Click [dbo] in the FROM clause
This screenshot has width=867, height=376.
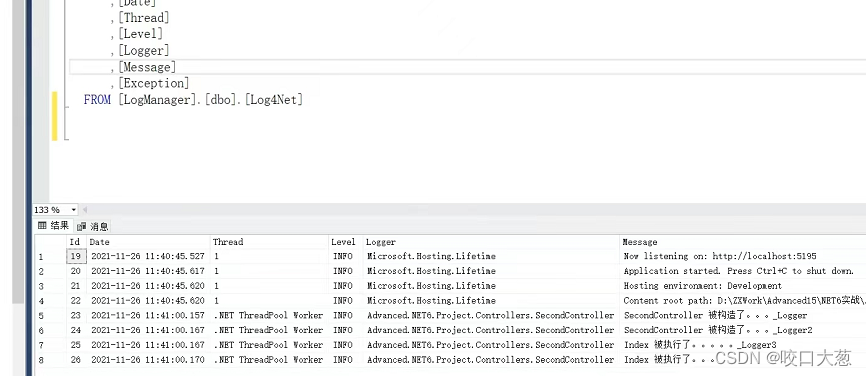tap(222, 100)
